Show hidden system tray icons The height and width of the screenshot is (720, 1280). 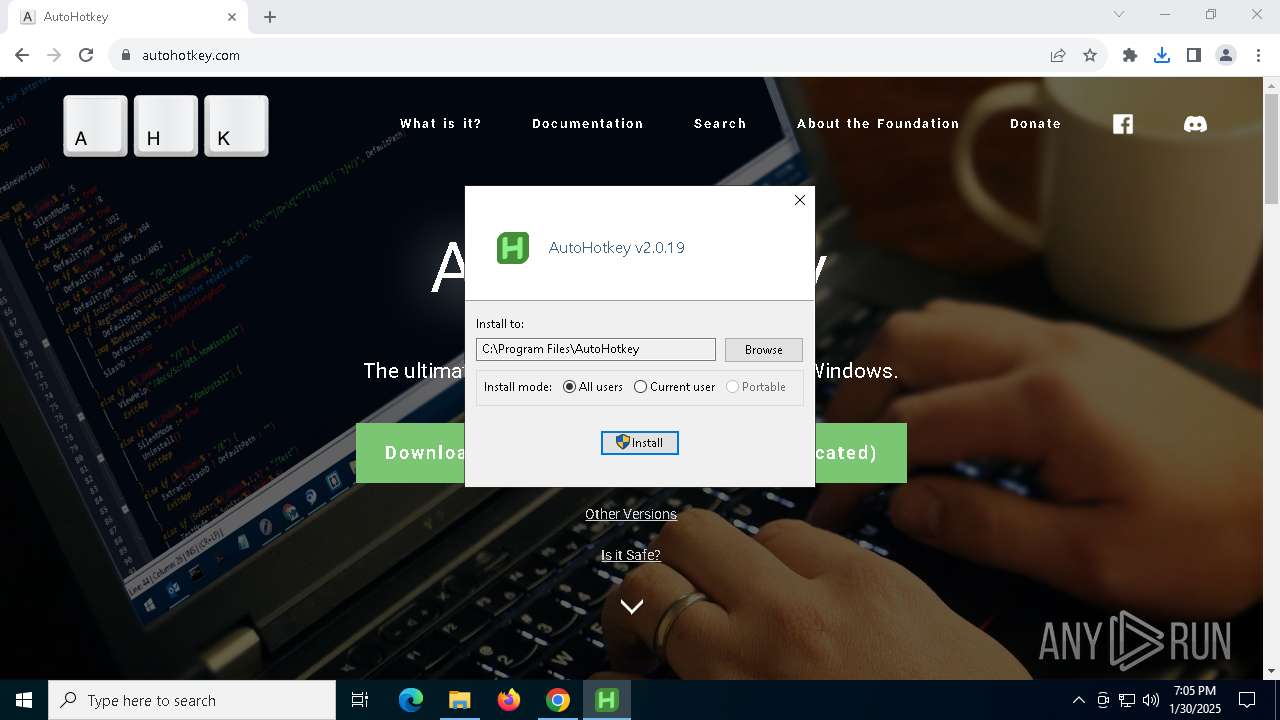pyautogui.click(x=1078, y=700)
